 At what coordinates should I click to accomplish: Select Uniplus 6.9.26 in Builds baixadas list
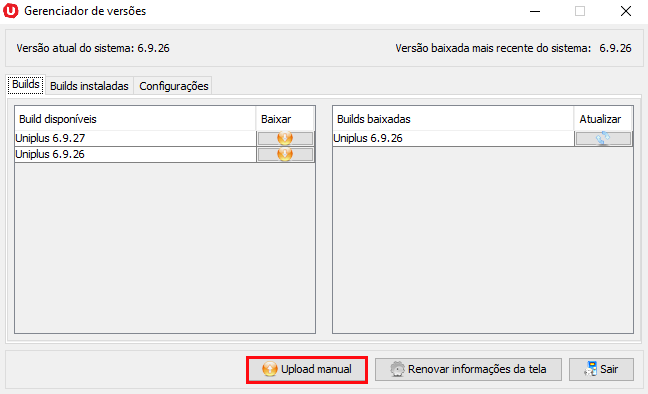click(x=453, y=138)
